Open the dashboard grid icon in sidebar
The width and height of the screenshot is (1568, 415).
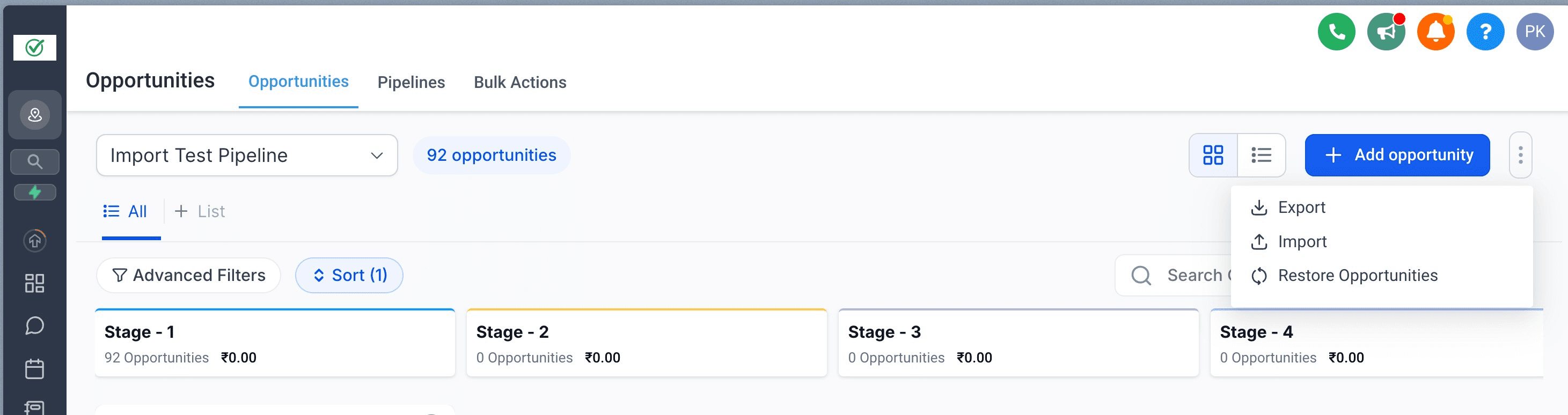(x=35, y=283)
